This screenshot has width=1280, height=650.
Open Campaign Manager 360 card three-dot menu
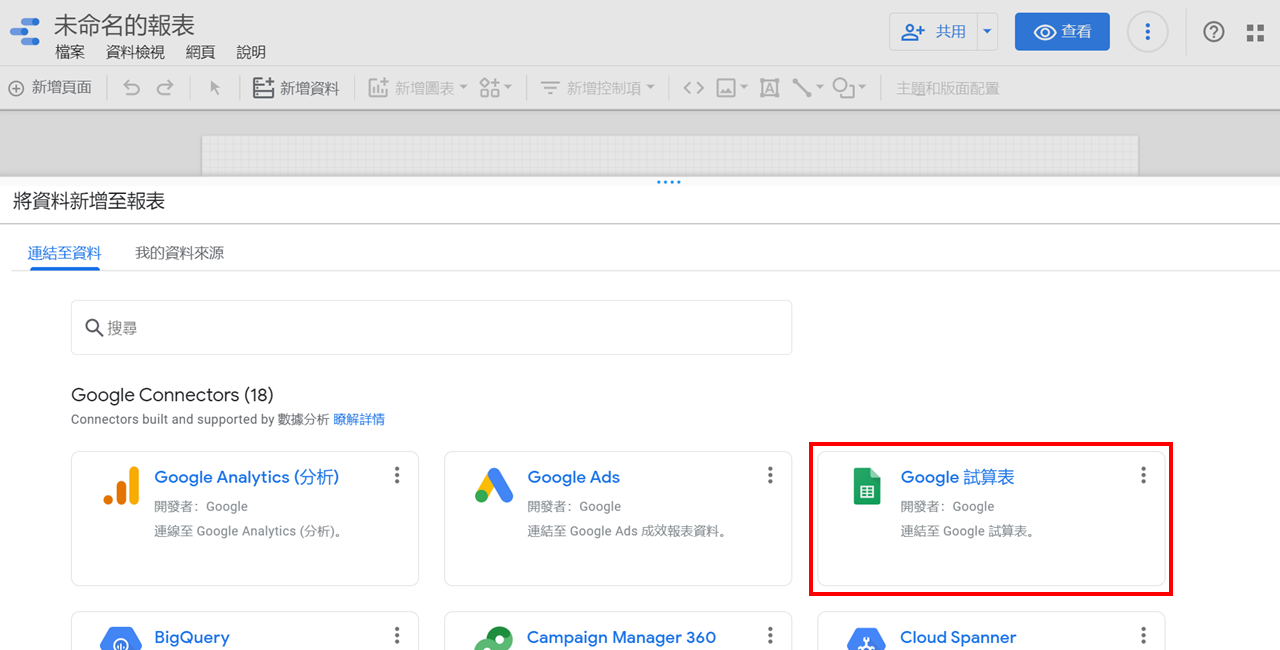[x=770, y=636]
